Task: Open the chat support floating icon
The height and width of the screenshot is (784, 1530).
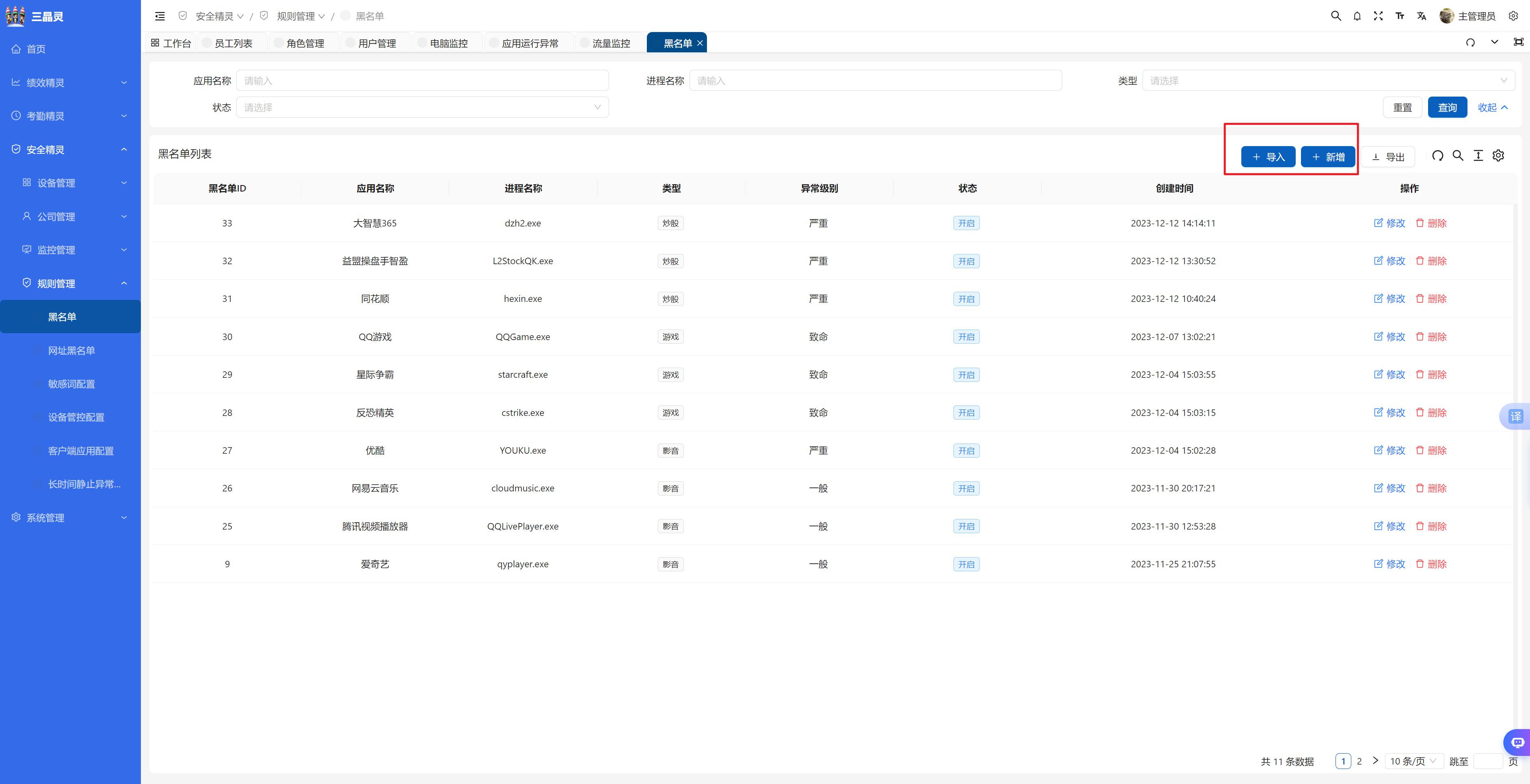Action: pyautogui.click(x=1517, y=743)
